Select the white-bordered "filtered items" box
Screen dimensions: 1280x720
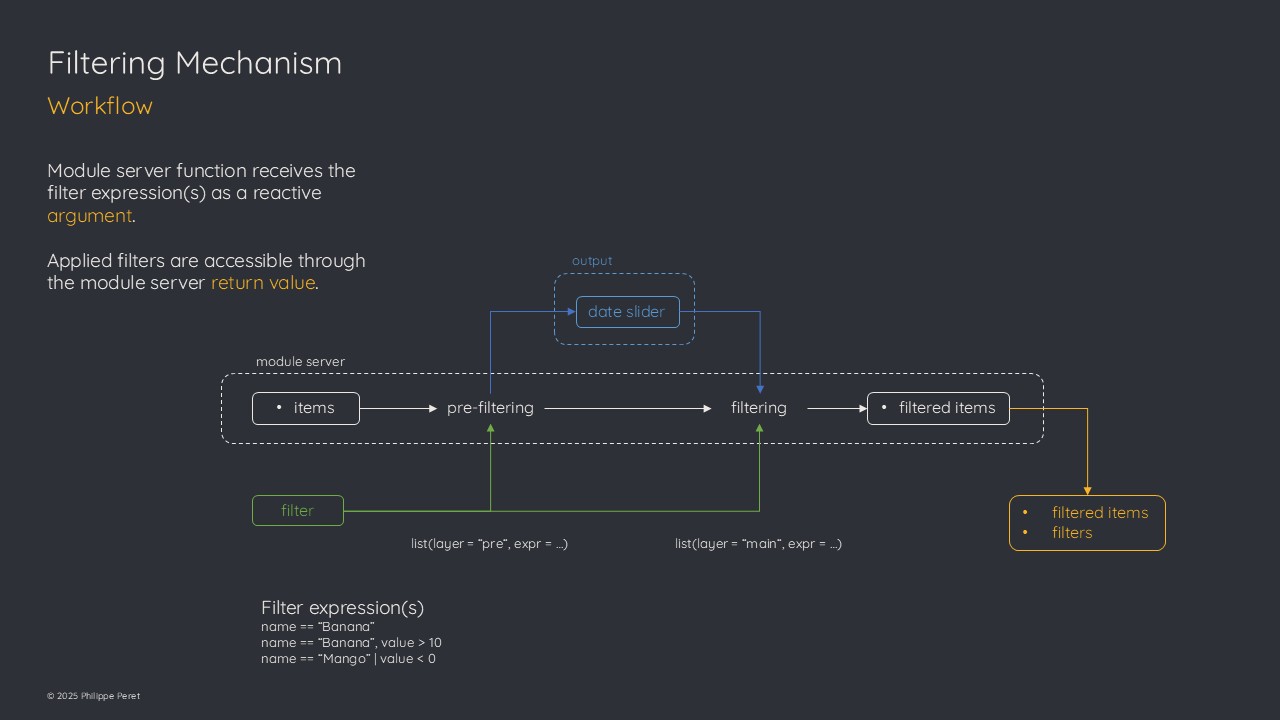(938, 408)
